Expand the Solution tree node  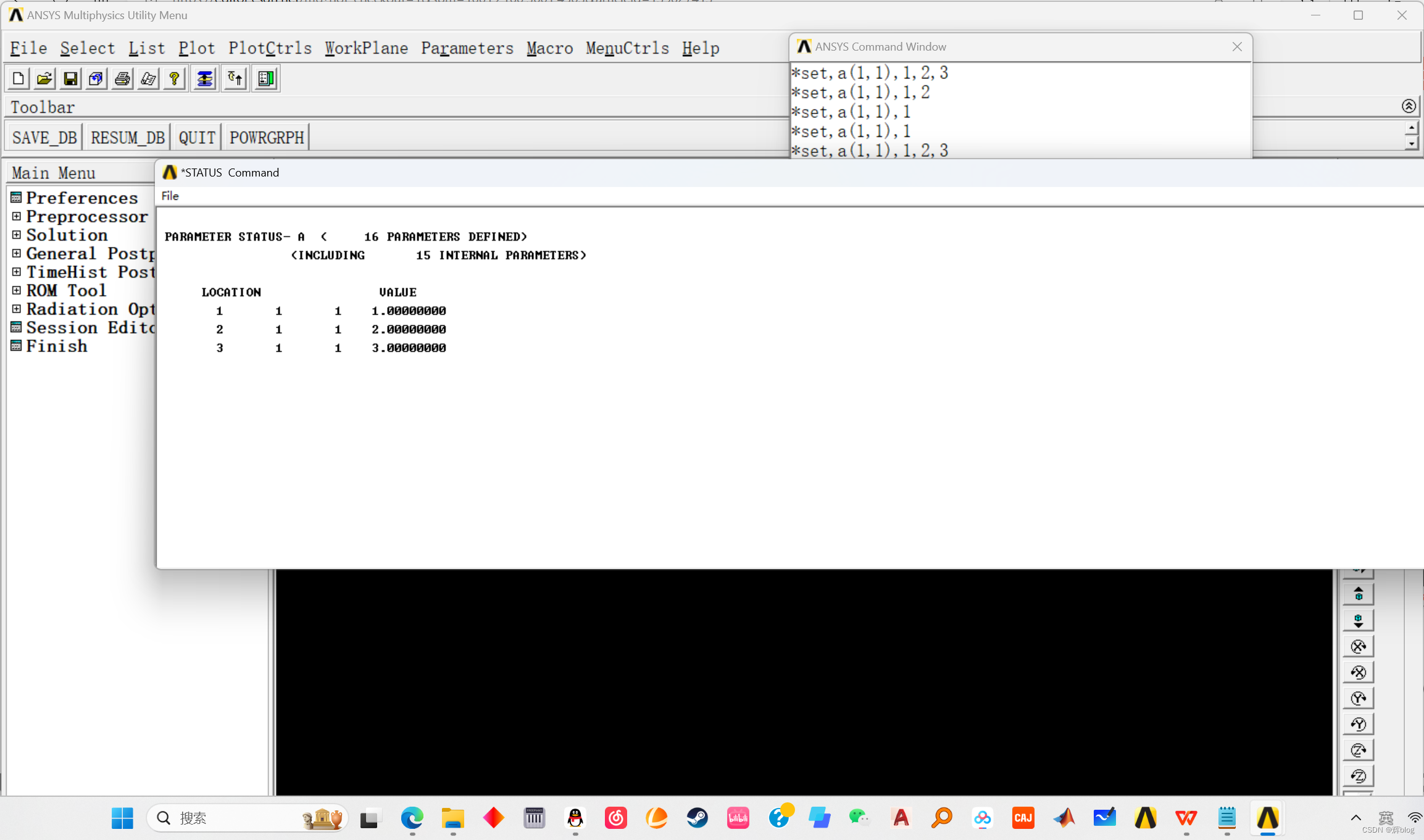pyautogui.click(x=17, y=235)
